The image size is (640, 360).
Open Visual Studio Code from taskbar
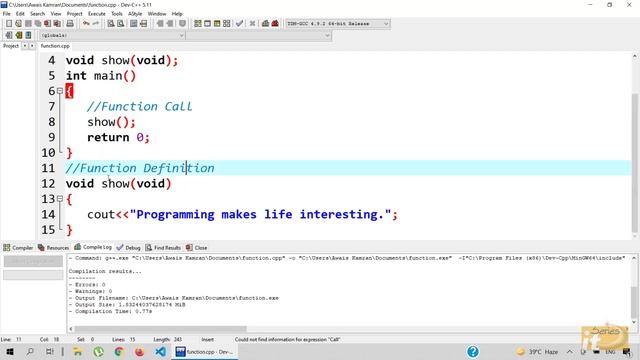pos(160,351)
